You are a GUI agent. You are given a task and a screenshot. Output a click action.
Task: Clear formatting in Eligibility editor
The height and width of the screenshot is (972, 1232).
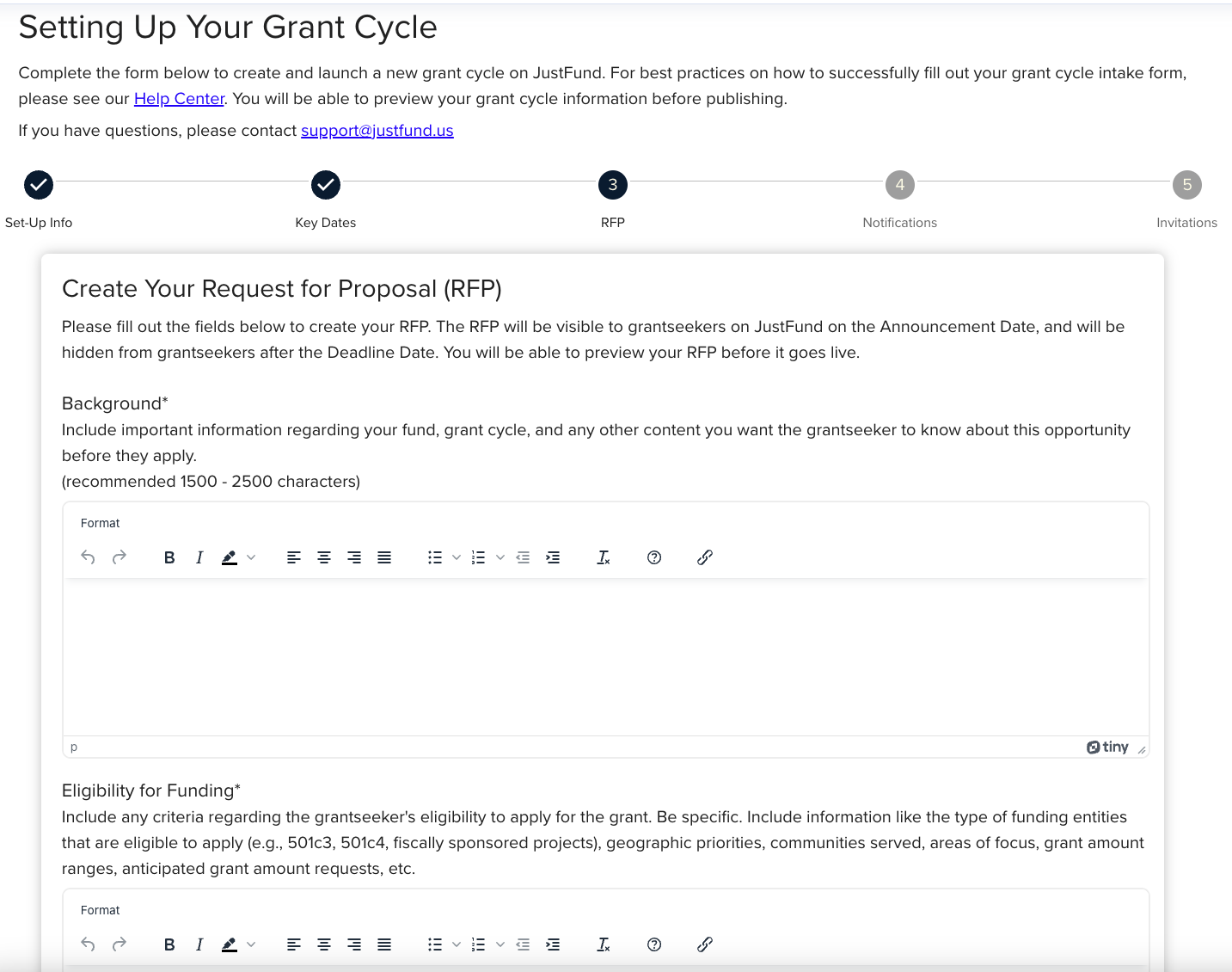coord(604,944)
